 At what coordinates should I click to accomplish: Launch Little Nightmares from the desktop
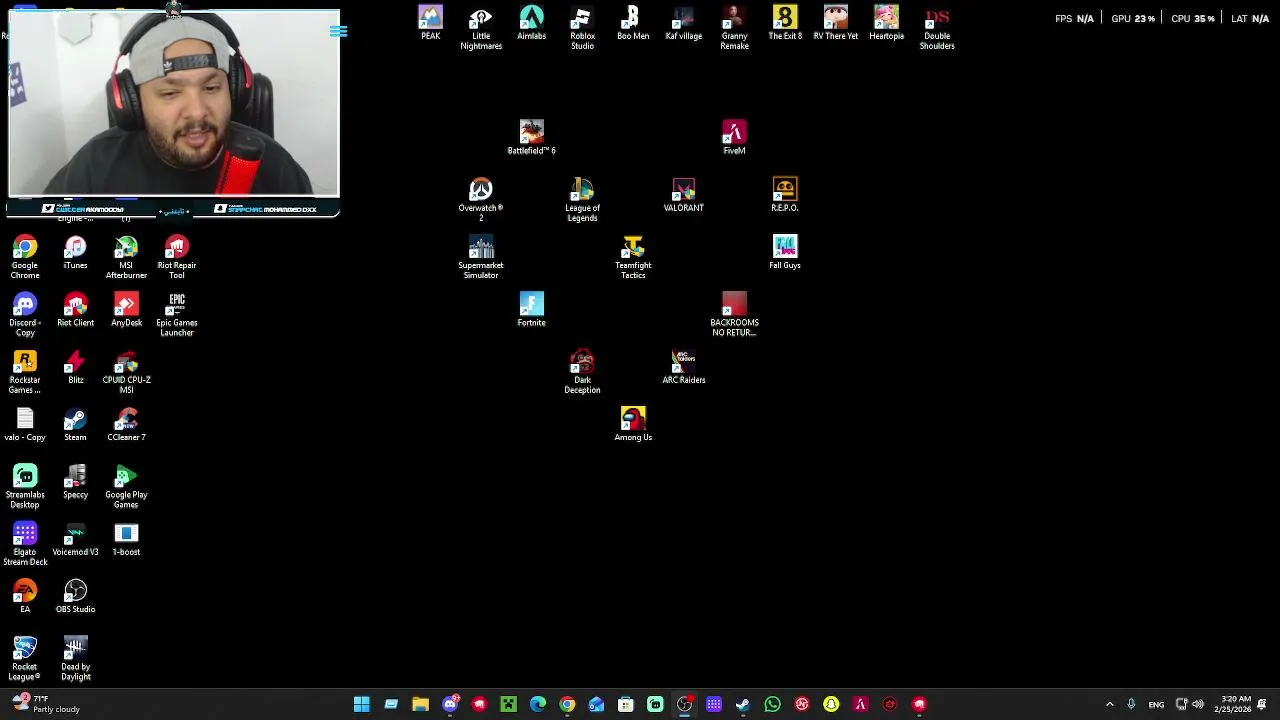click(x=481, y=28)
